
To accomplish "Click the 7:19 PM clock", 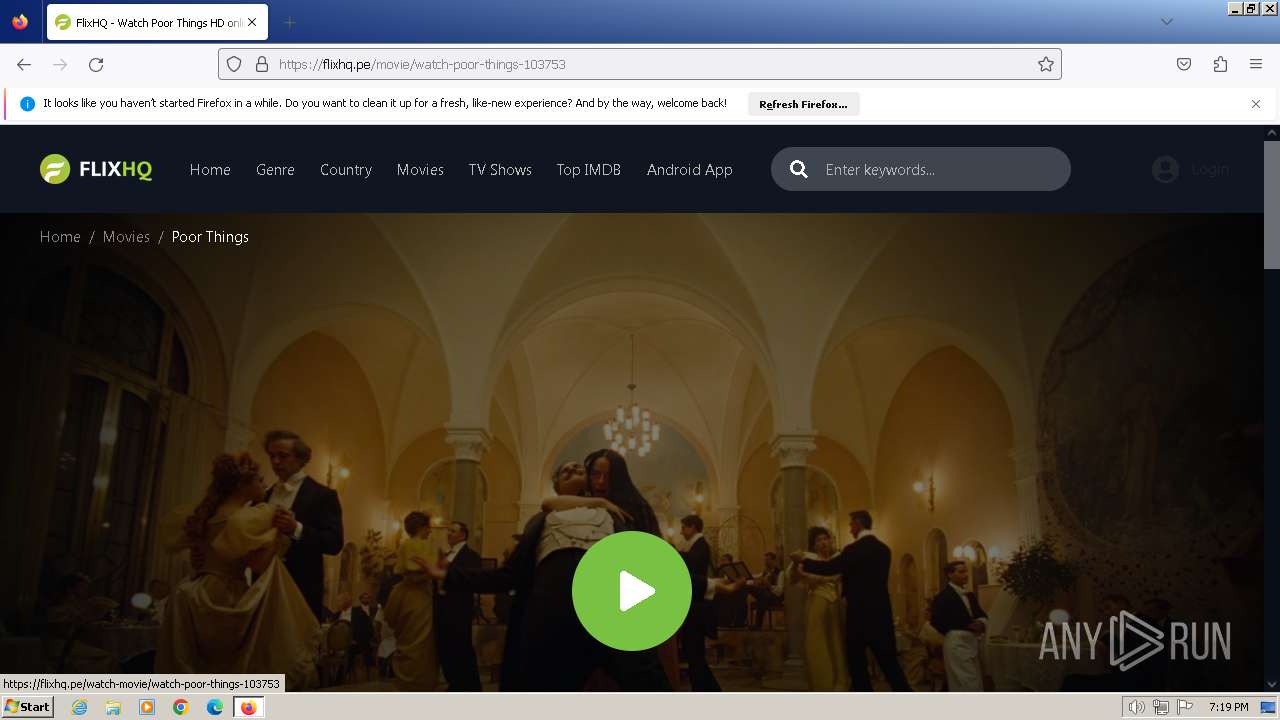I will coord(1228,707).
